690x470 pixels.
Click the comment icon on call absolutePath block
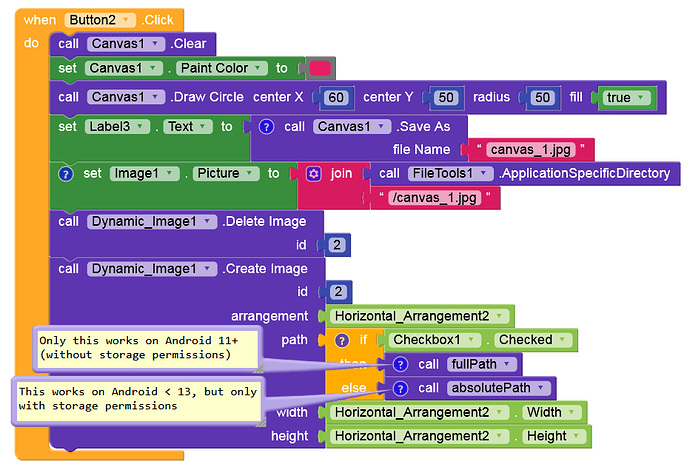point(400,388)
